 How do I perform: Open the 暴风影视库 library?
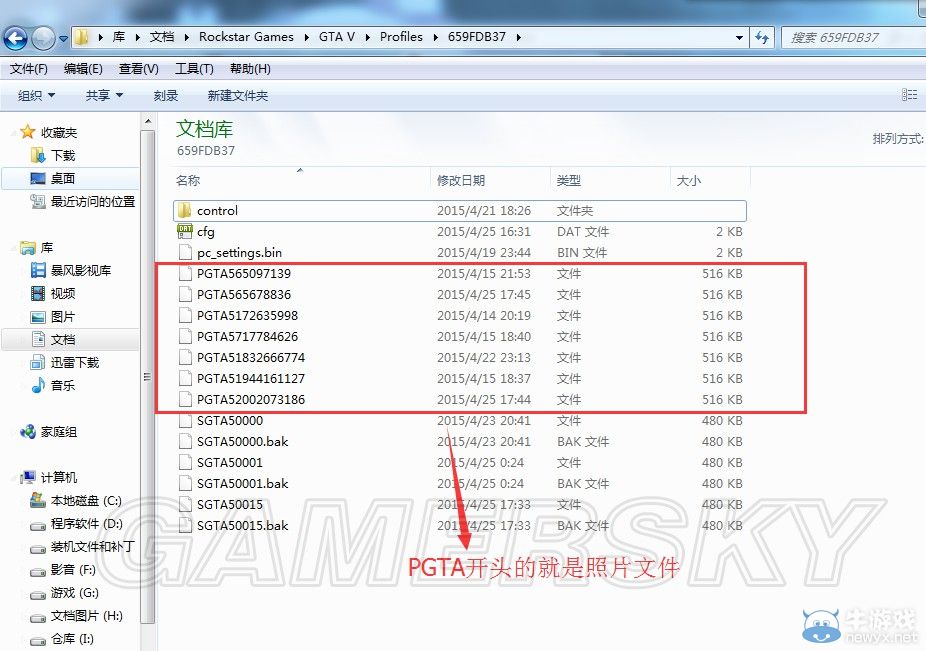coord(83,268)
